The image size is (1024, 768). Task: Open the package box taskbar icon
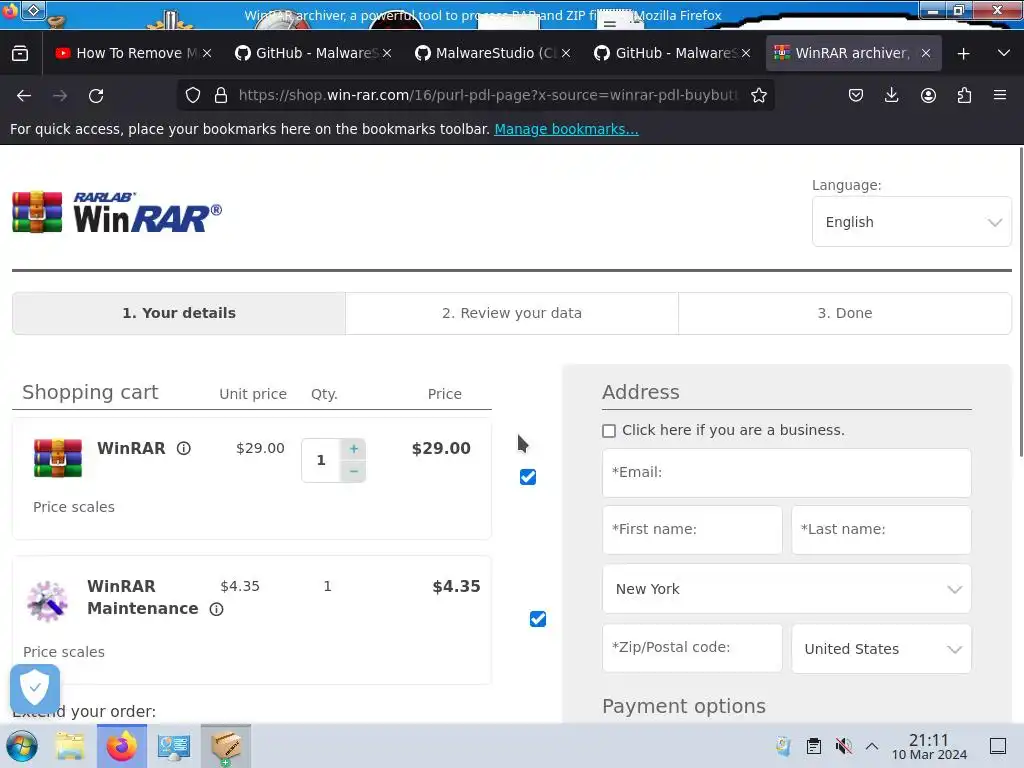tap(226, 746)
